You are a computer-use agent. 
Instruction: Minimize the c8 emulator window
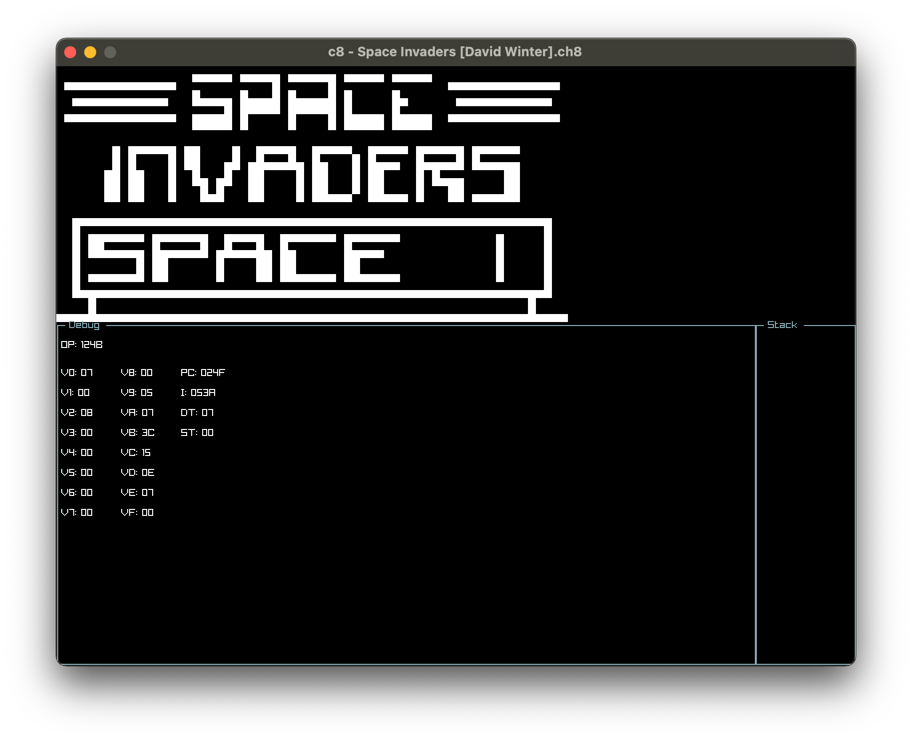click(x=90, y=52)
